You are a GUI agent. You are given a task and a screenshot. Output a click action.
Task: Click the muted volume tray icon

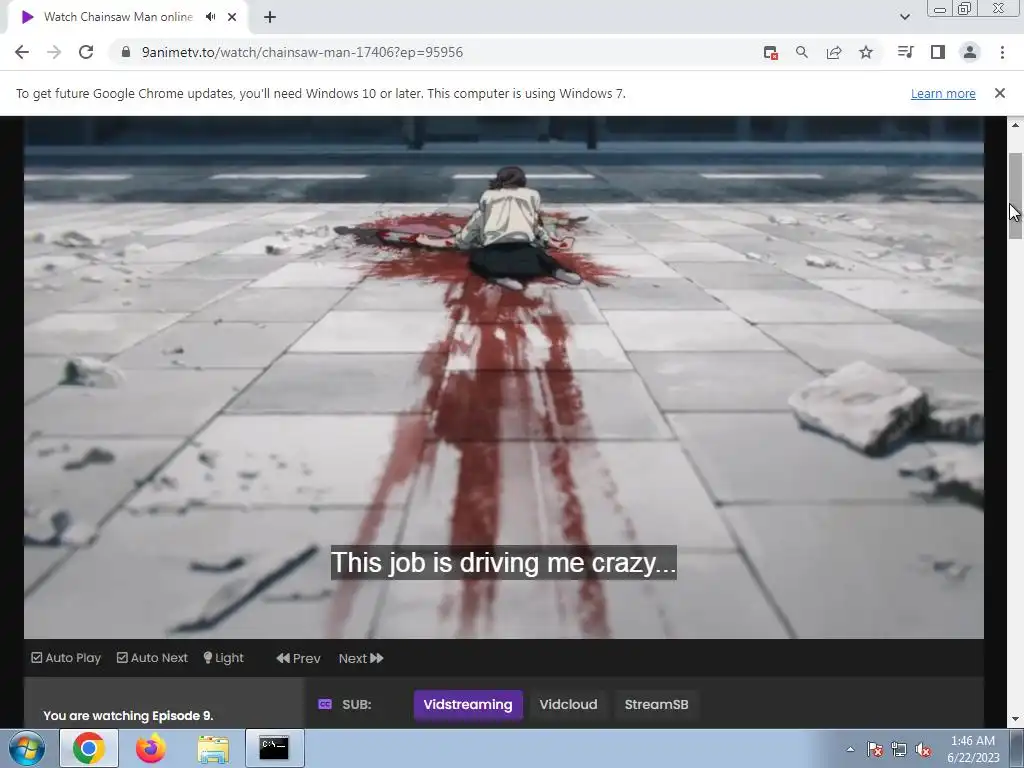click(923, 750)
